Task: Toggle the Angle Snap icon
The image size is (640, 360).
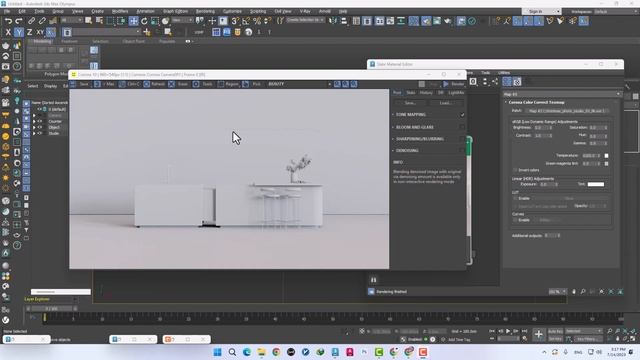Action: click(246, 21)
